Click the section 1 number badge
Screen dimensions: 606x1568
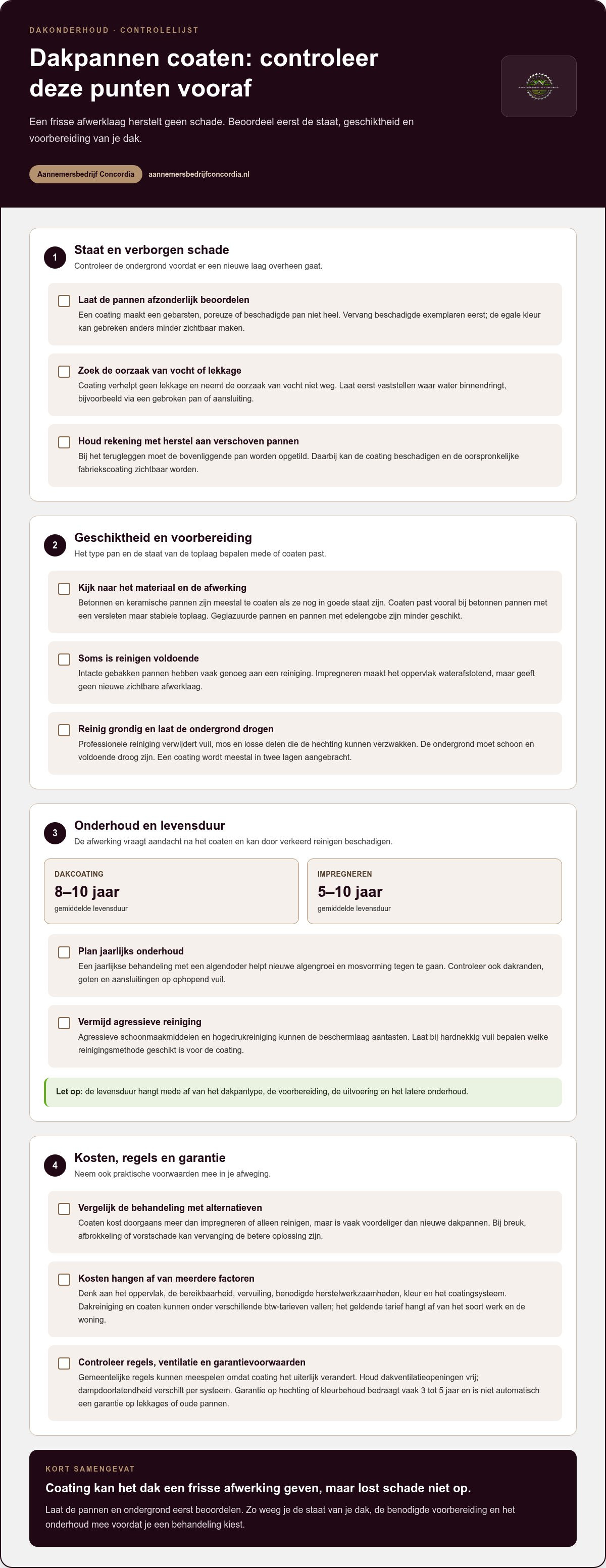coord(55,258)
